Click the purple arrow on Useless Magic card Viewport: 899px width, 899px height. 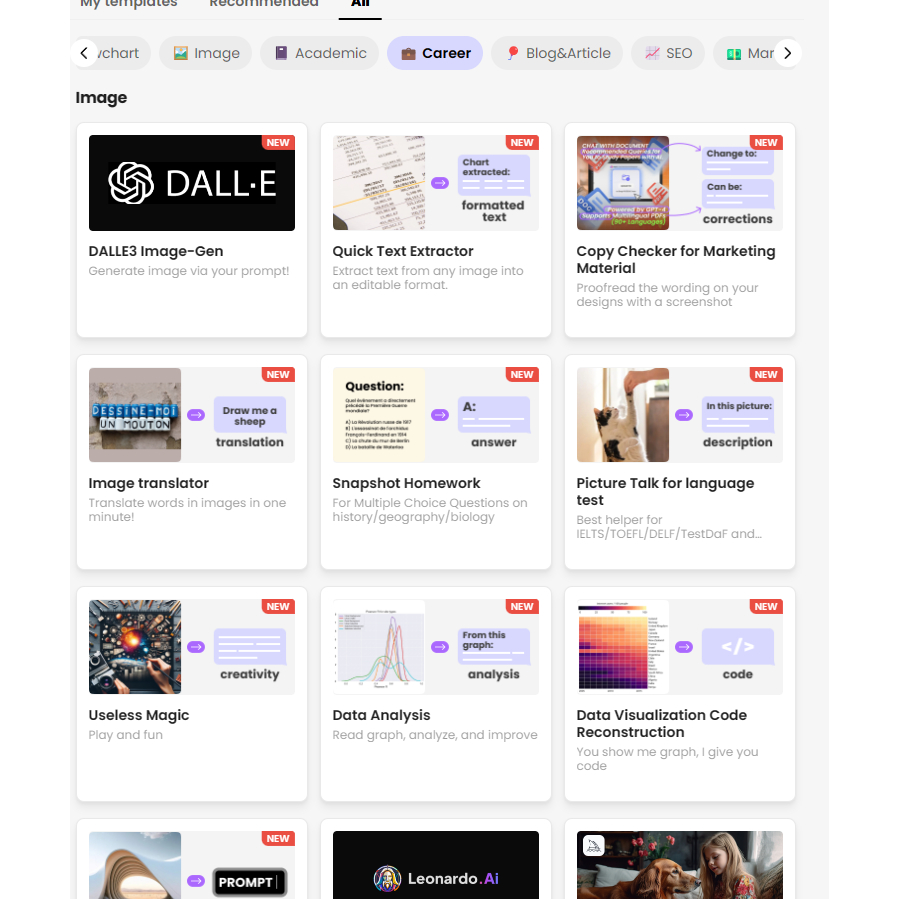(196, 647)
